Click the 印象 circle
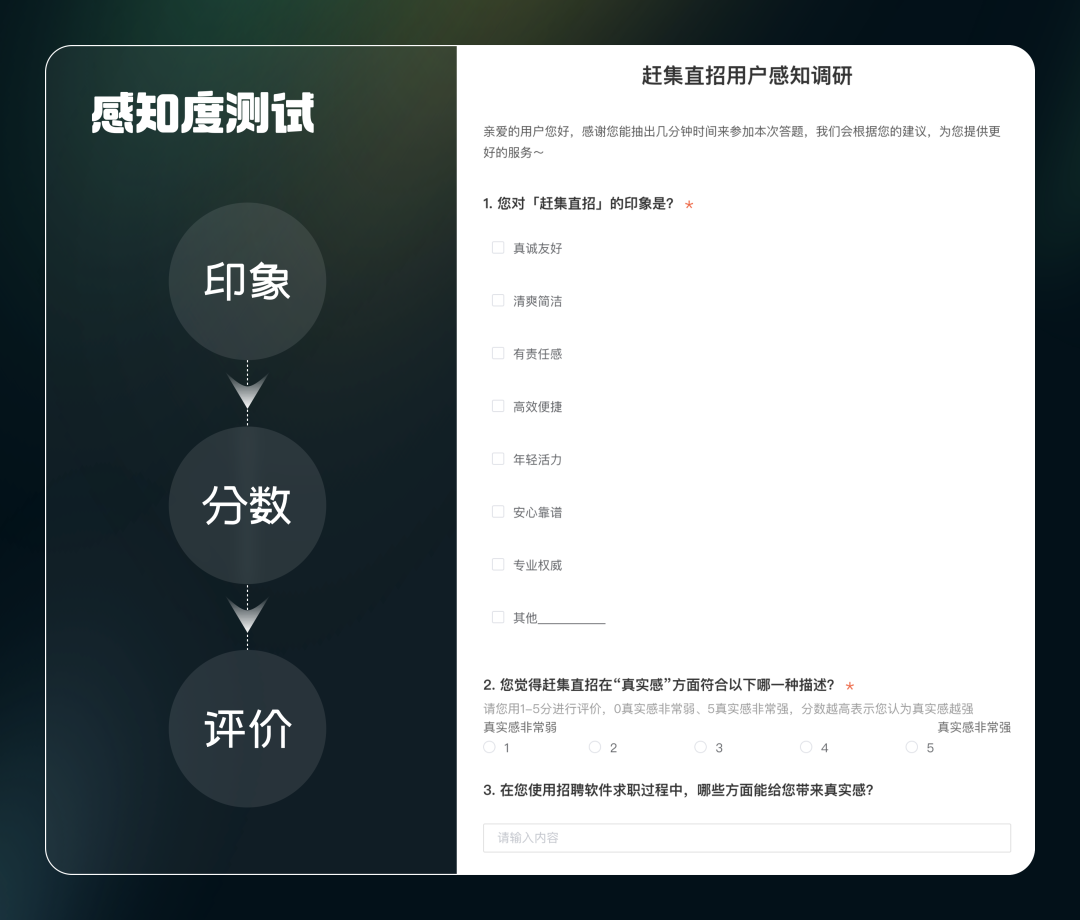The width and height of the screenshot is (1080, 920). (247, 281)
